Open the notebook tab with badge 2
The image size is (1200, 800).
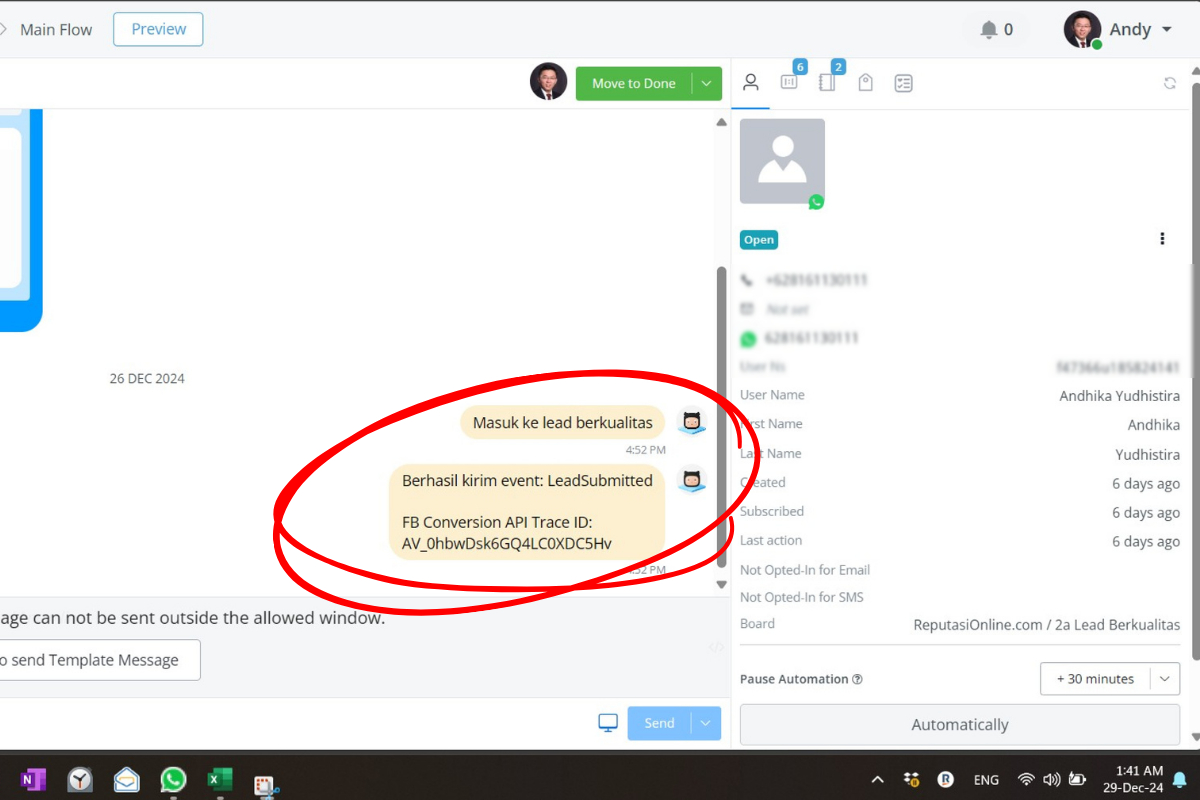pos(827,83)
